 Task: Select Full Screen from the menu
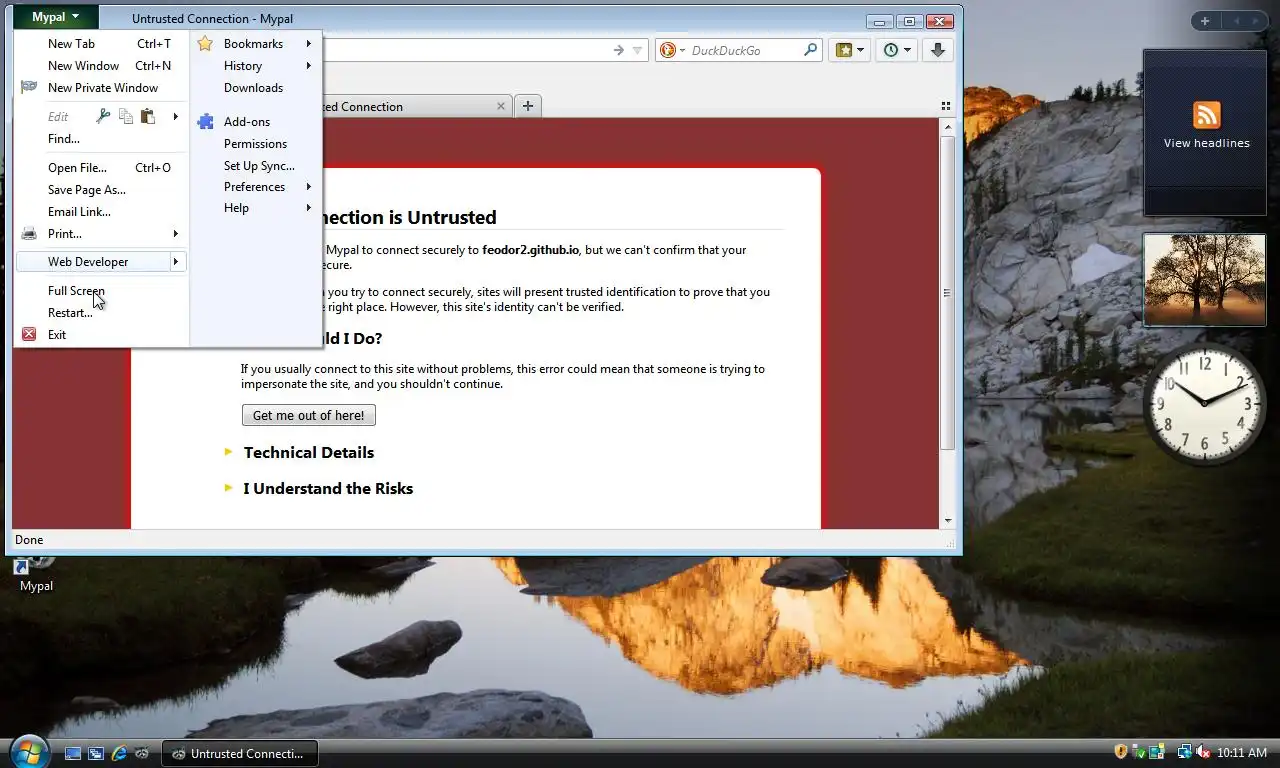102,291
